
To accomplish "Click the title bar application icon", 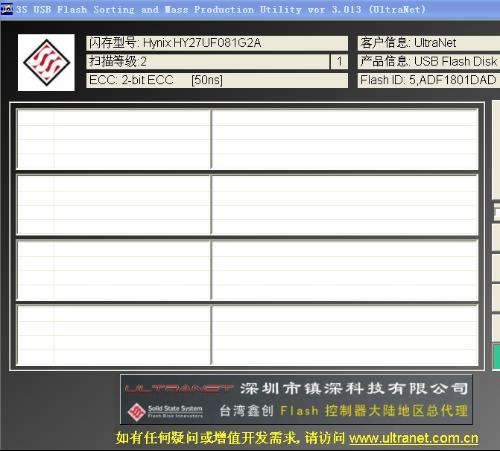I will tap(6, 9).
